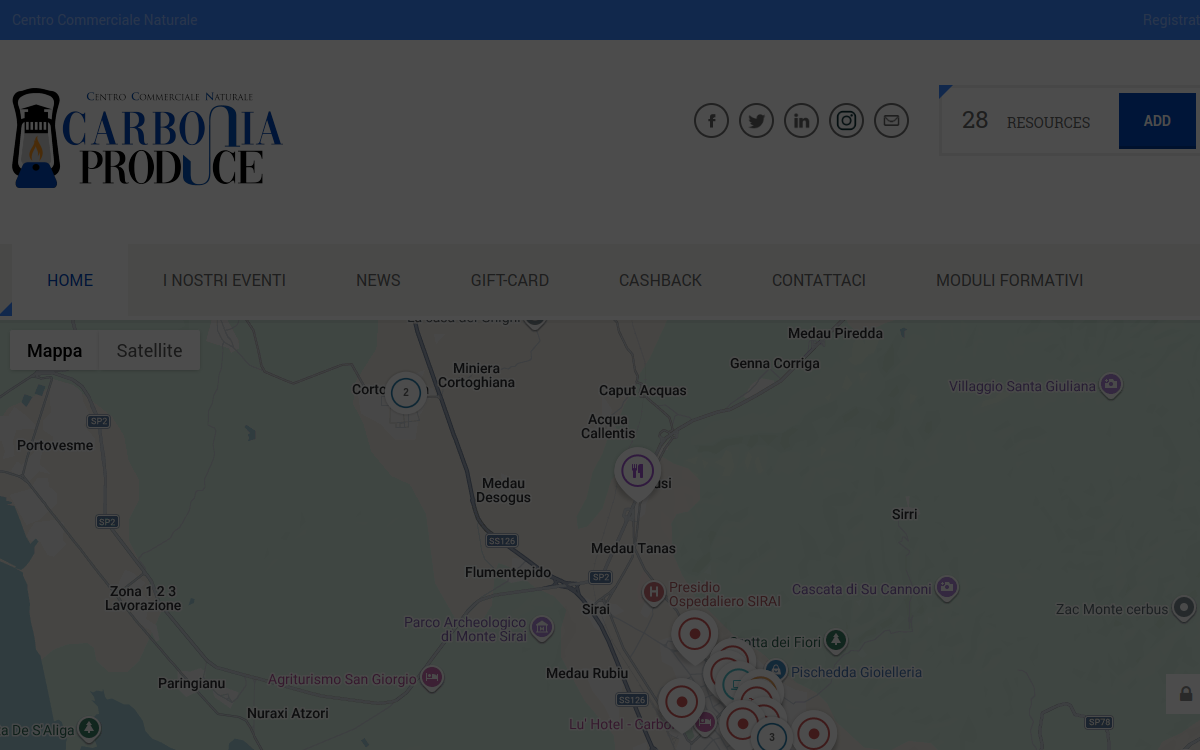The width and height of the screenshot is (1200, 750).
Task: Switch map view to Mappa
Action: 55,351
